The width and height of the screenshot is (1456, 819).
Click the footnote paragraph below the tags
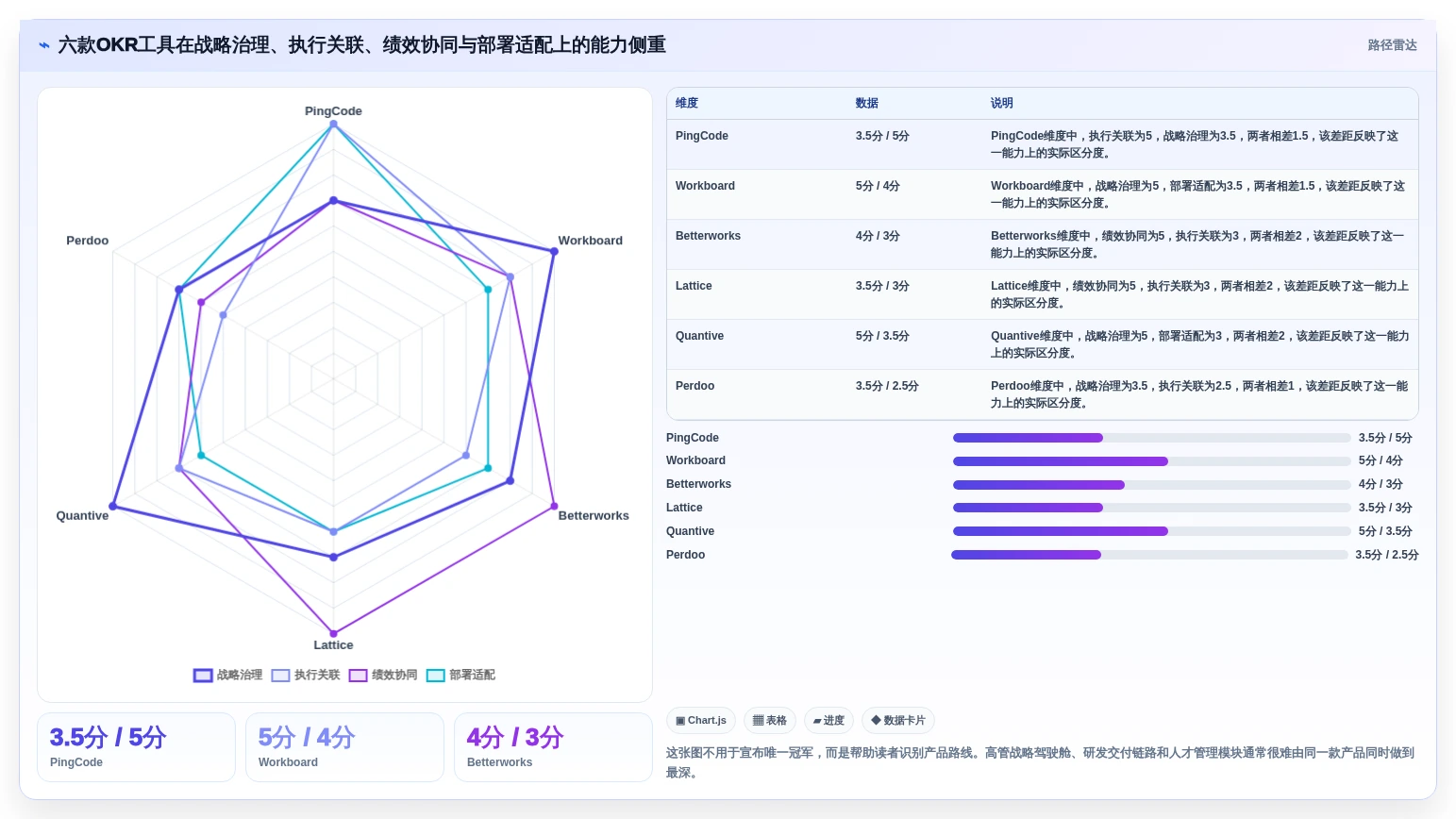coord(1041,762)
